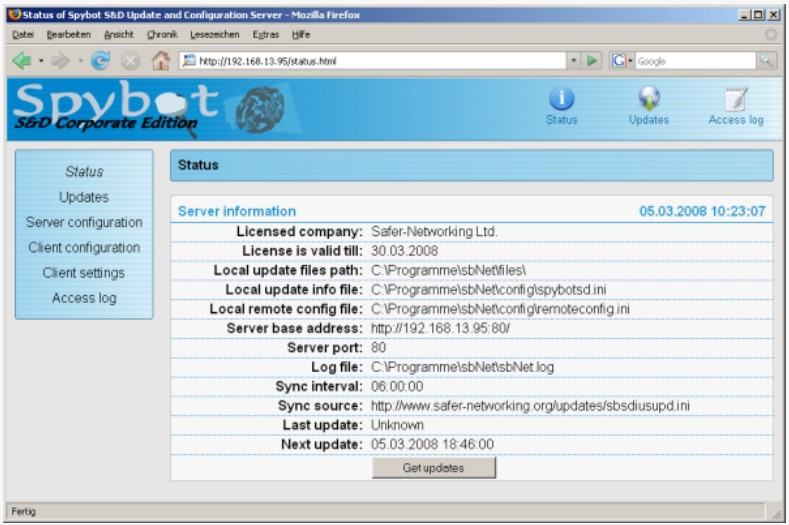789x525 pixels.
Task: Open the Lesezeichen menu
Action: pos(215,35)
